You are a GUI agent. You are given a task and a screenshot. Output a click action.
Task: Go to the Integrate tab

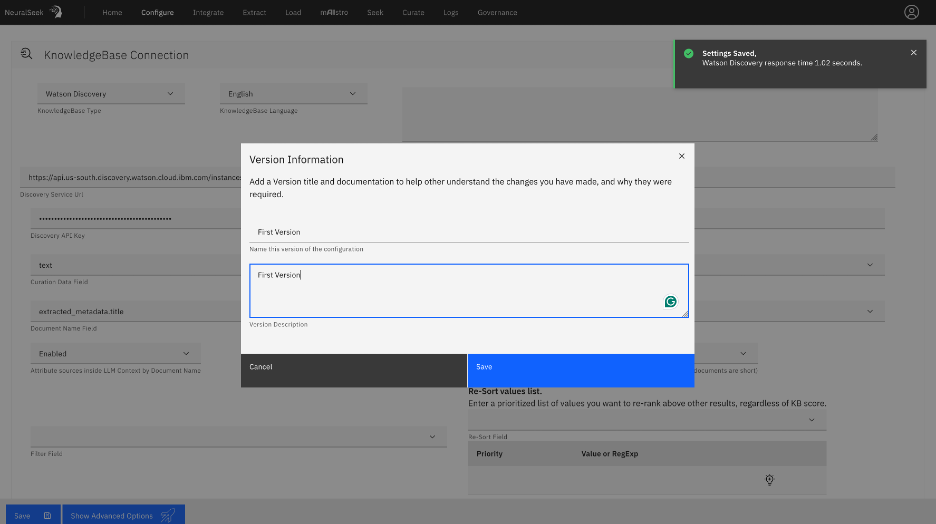click(208, 13)
